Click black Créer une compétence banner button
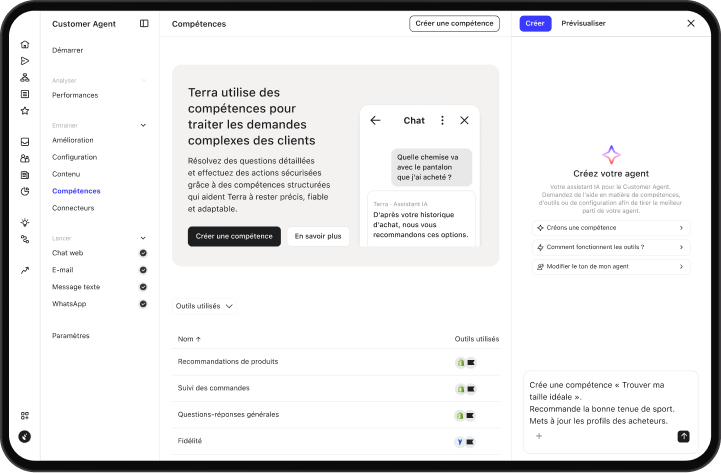This screenshot has height=473, width=721. (x=234, y=236)
